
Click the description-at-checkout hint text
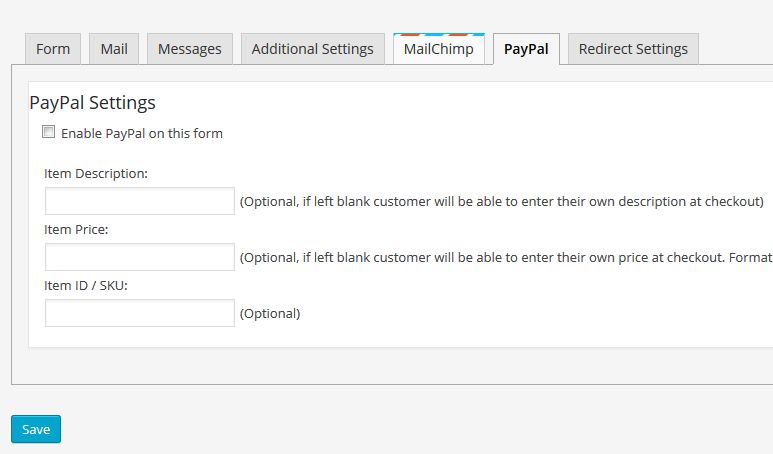point(501,202)
